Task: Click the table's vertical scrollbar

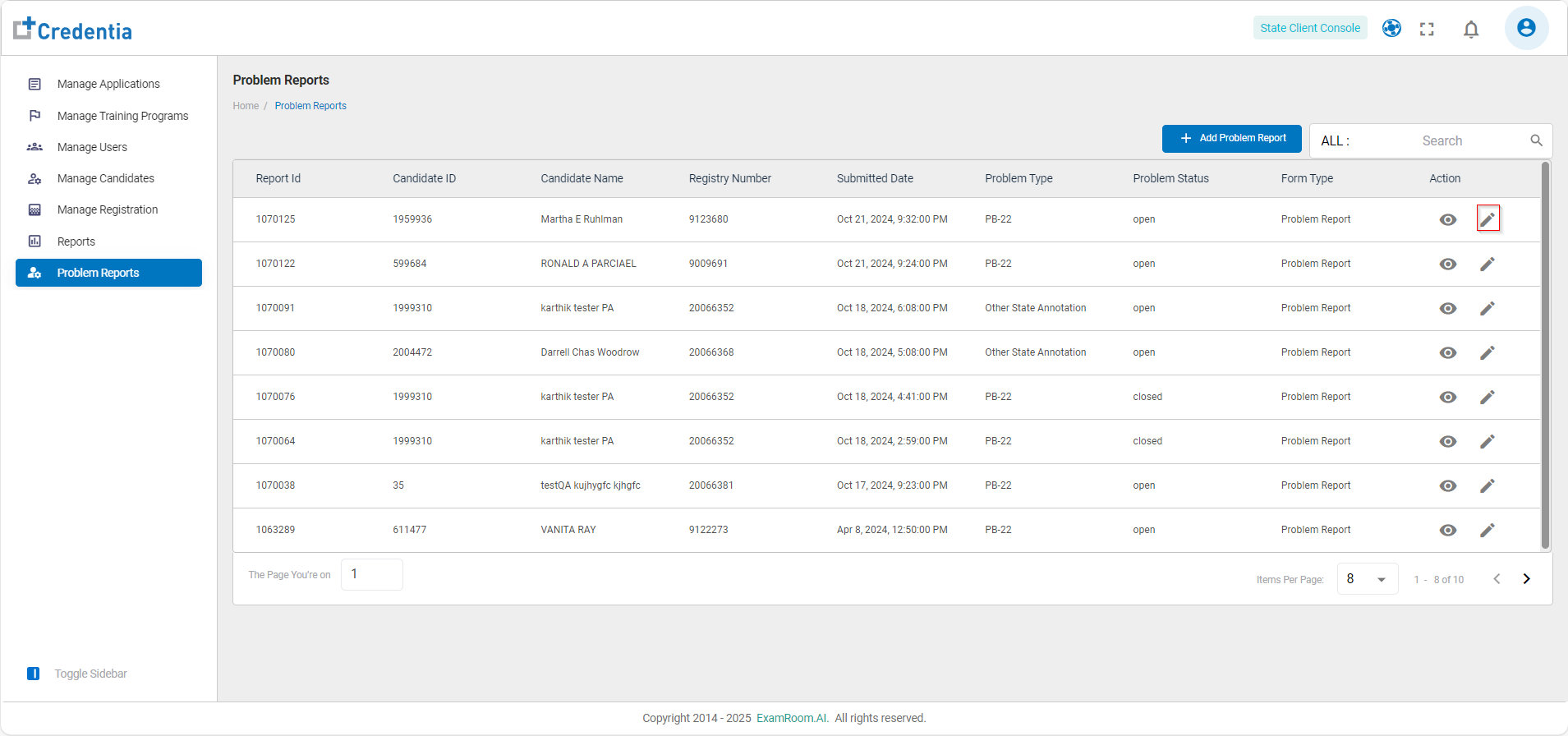Action: tap(1545, 355)
